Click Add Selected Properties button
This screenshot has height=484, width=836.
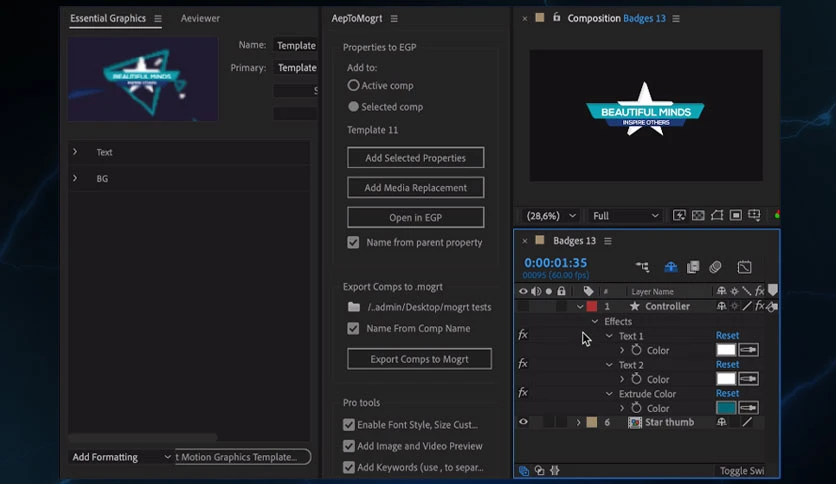pyautogui.click(x=415, y=158)
